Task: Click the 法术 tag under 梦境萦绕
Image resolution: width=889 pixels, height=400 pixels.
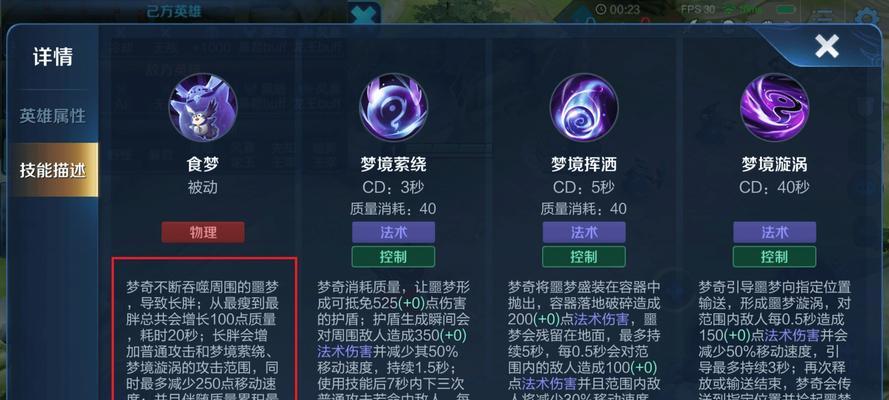Action: click(393, 232)
